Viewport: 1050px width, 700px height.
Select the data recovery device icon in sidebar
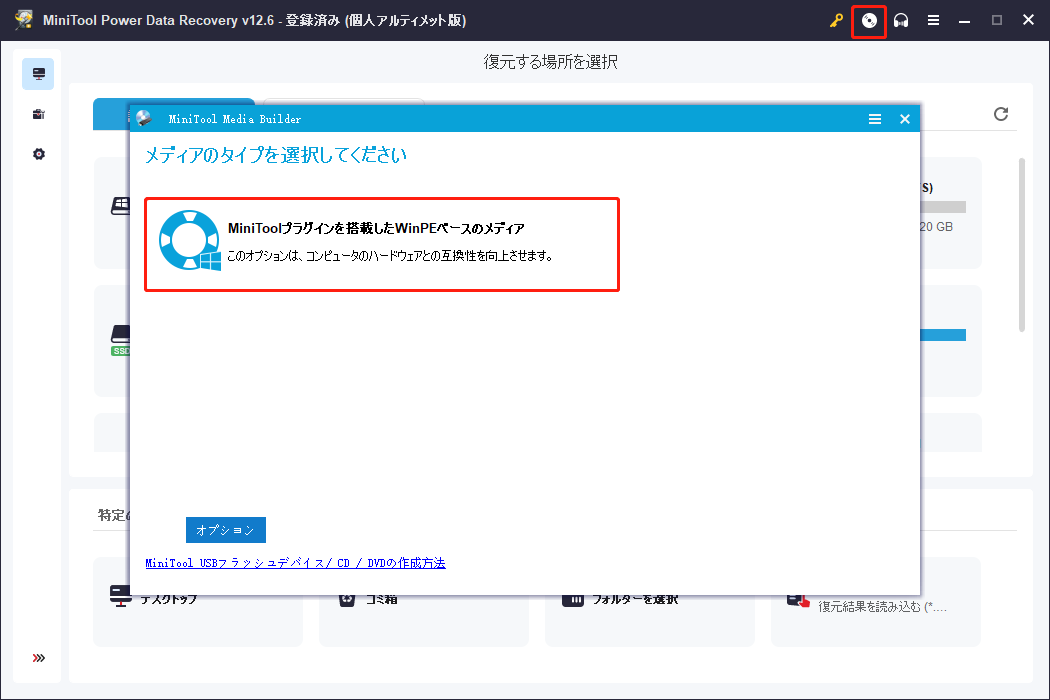(37, 73)
